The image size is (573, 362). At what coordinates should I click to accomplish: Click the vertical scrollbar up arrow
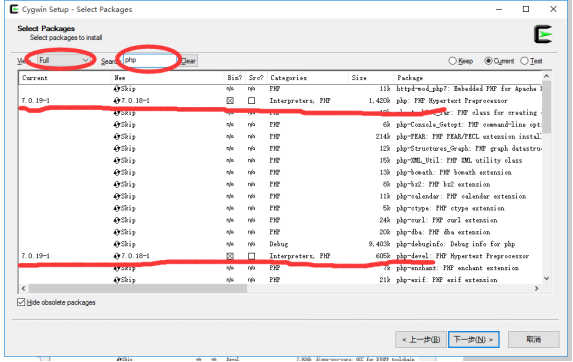tap(546, 76)
